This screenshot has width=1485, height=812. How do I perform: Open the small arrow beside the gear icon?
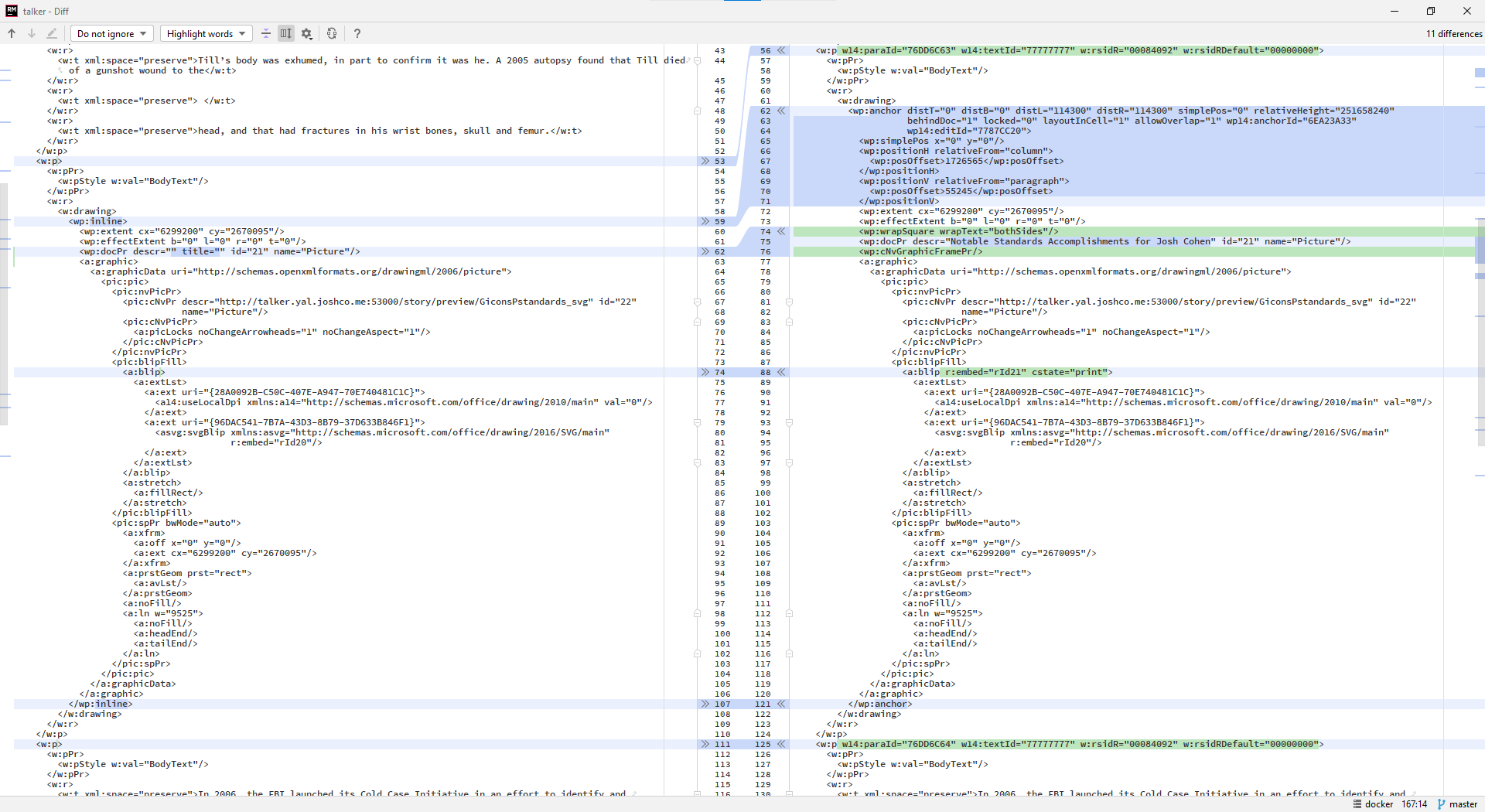point(312,38)
